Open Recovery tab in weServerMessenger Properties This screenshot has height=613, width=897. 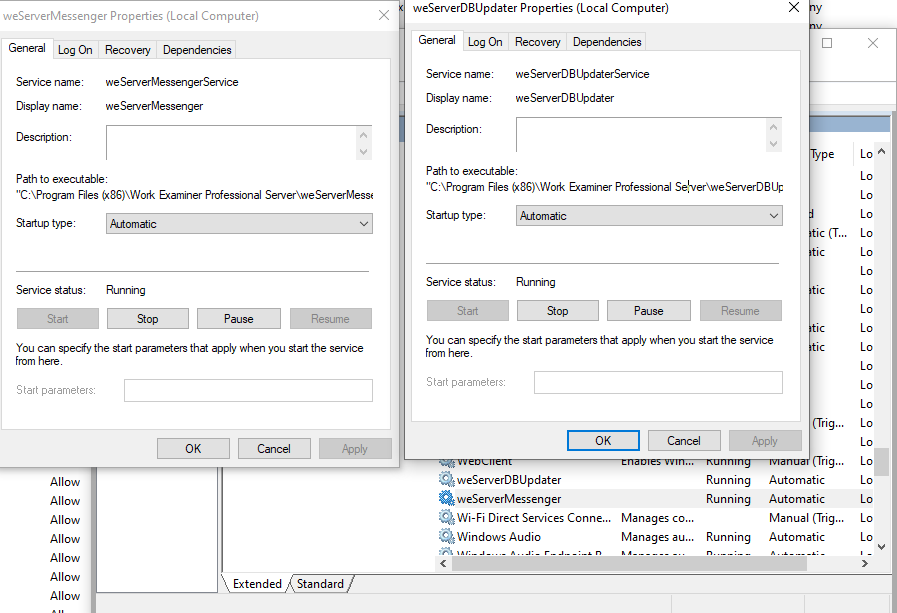tap(128, 50)
